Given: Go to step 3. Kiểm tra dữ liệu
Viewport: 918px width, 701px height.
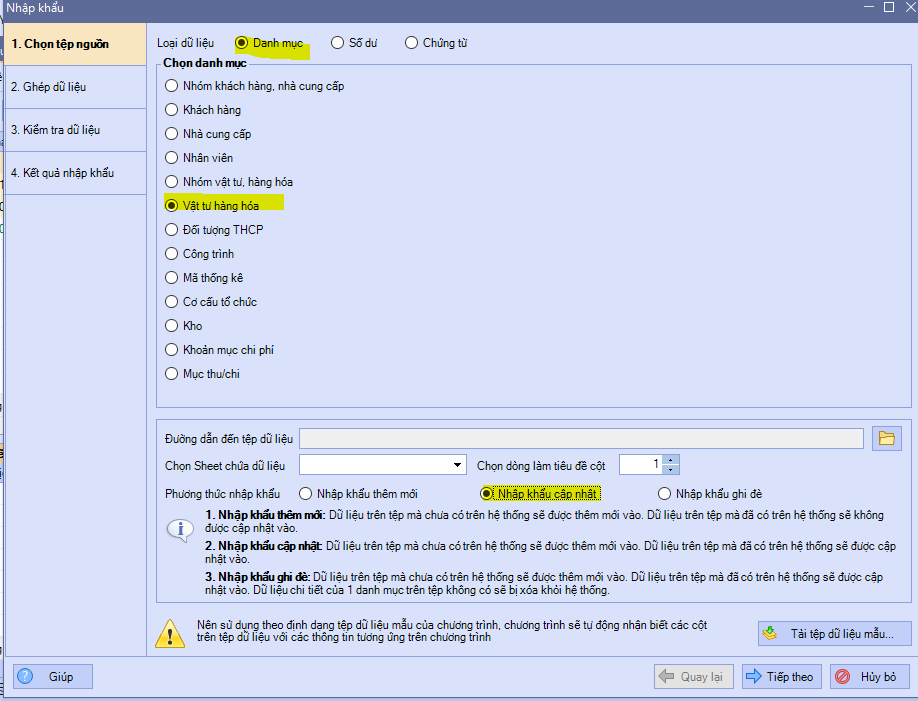Looking at the screenshot, I should (x=74, y=130).
